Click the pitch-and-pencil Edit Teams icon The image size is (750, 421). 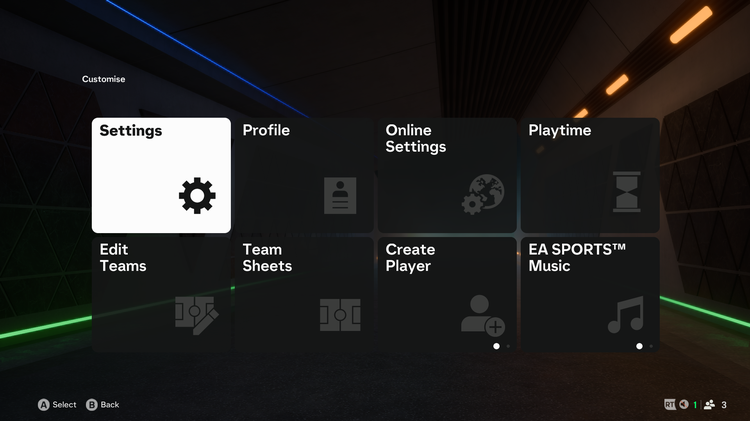[x=197, y=315]
